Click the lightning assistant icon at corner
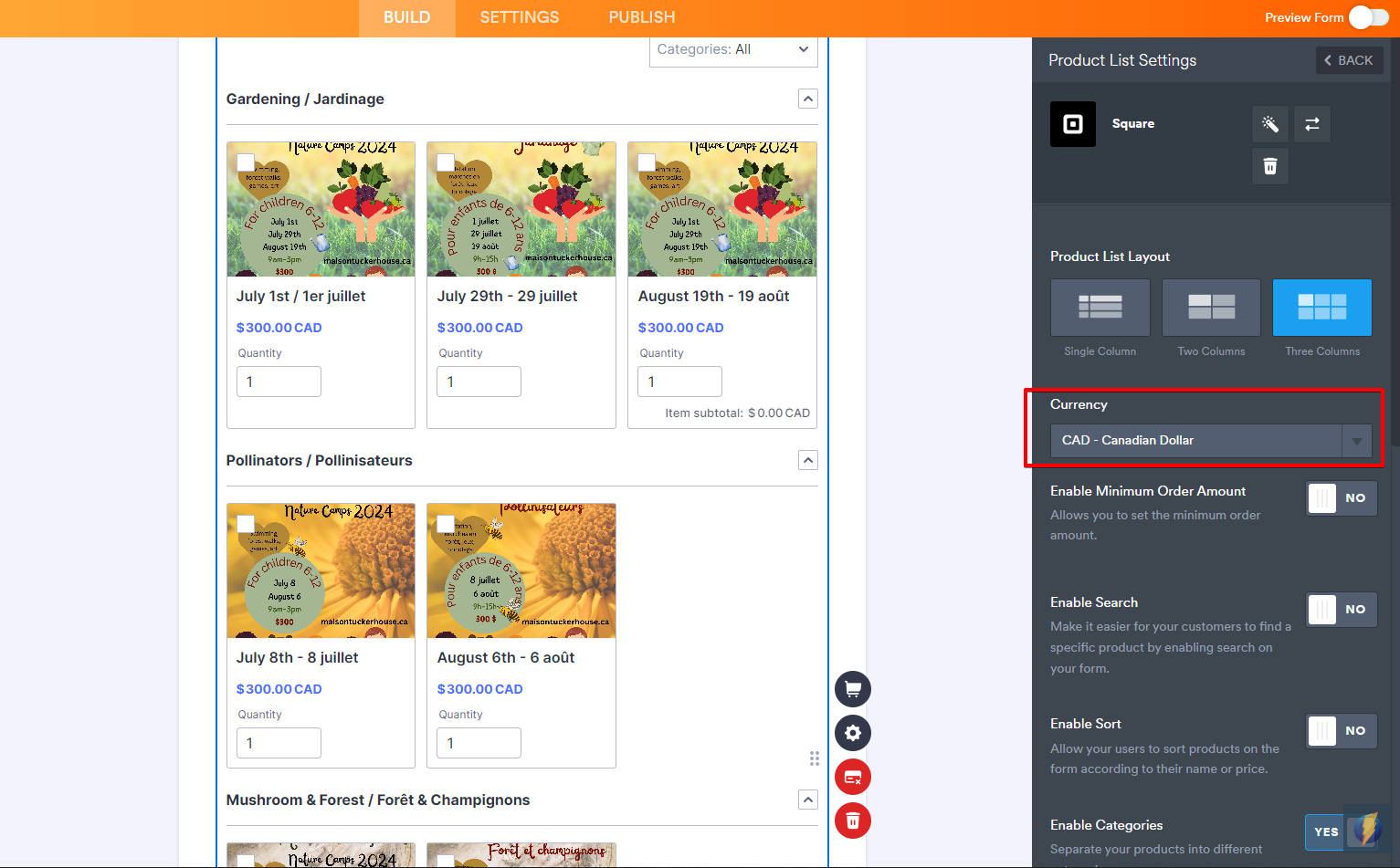This screenshot has height=868, width=1400. tap(1366, 830)
